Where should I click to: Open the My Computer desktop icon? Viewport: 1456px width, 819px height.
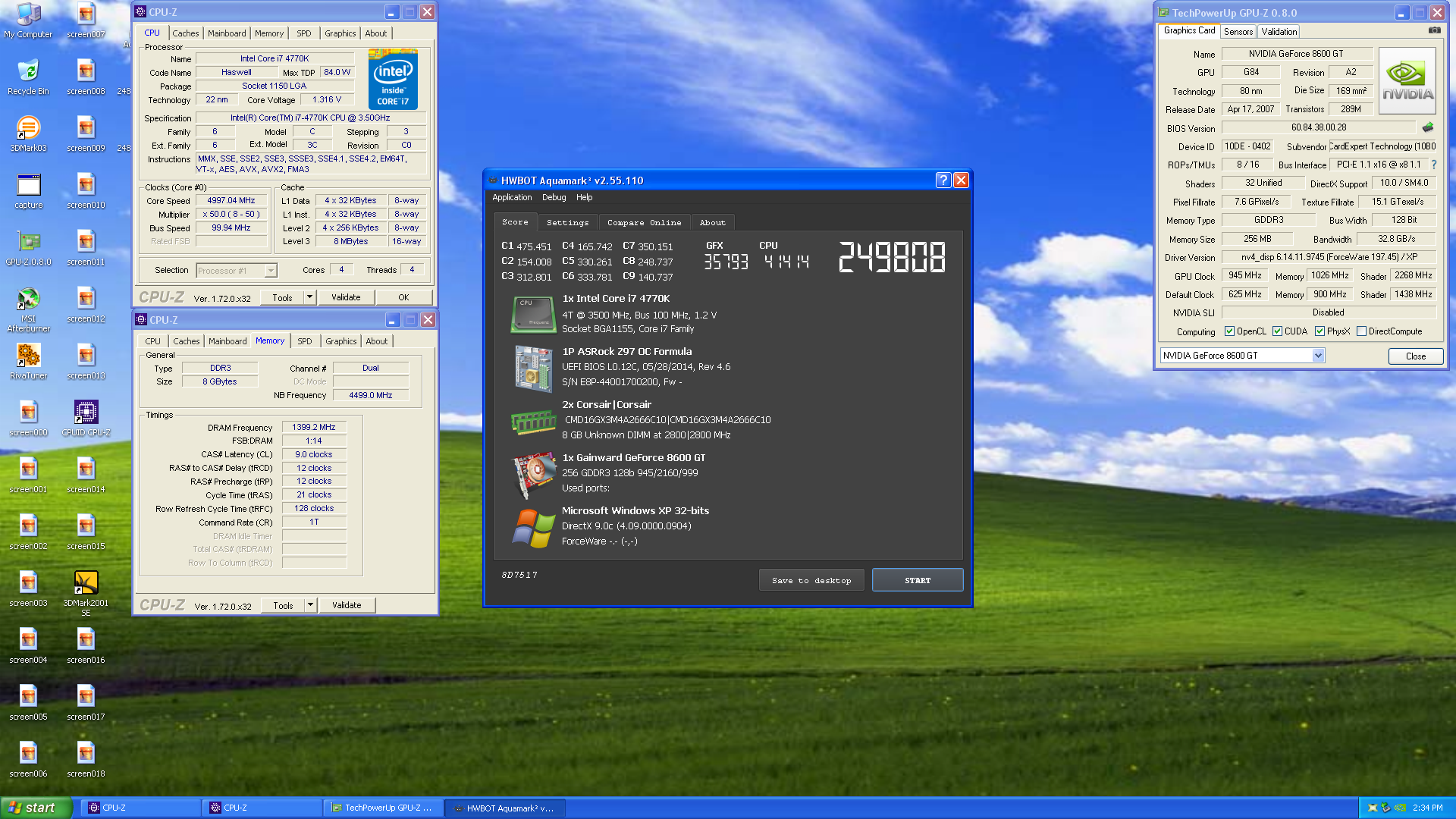[x=28, y=20]
